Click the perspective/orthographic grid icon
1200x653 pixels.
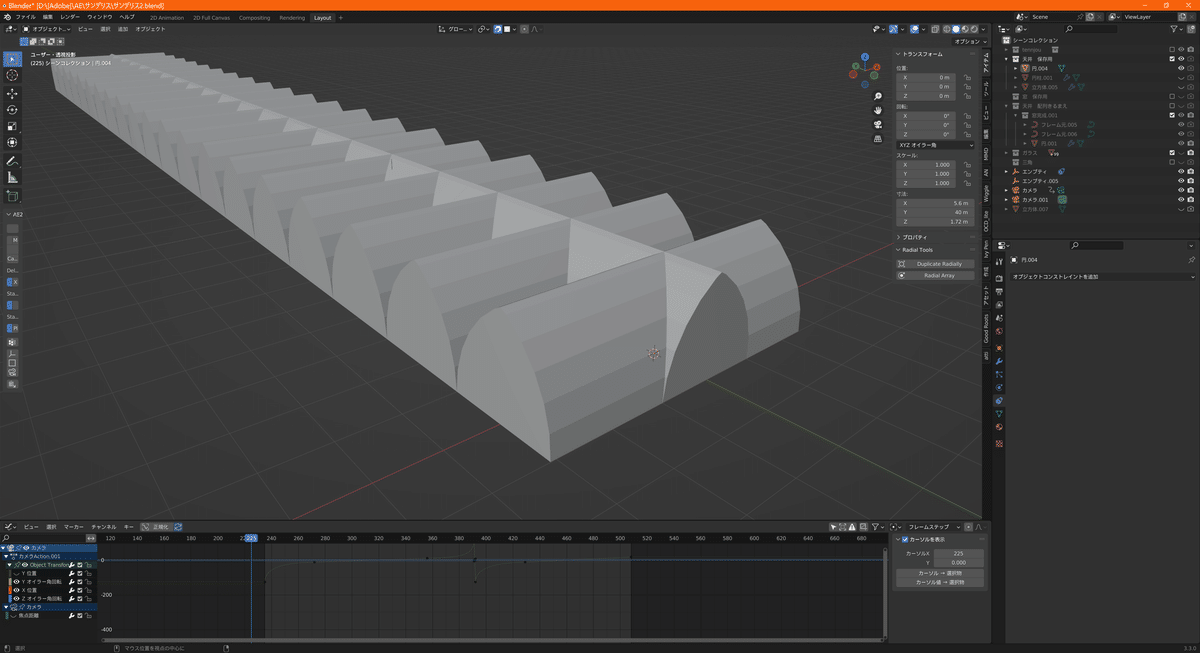tap(877, 139)
